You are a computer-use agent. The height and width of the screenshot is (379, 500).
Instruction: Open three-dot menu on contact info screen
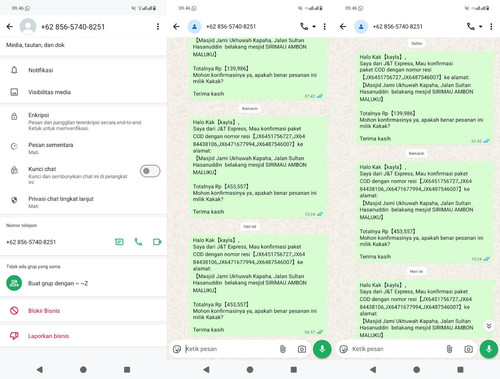pos(158,27)
